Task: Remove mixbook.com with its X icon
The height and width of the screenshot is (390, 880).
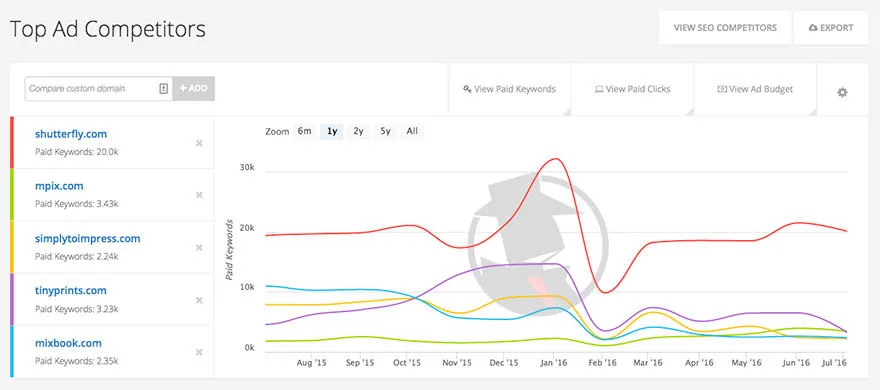Action: 199,352
